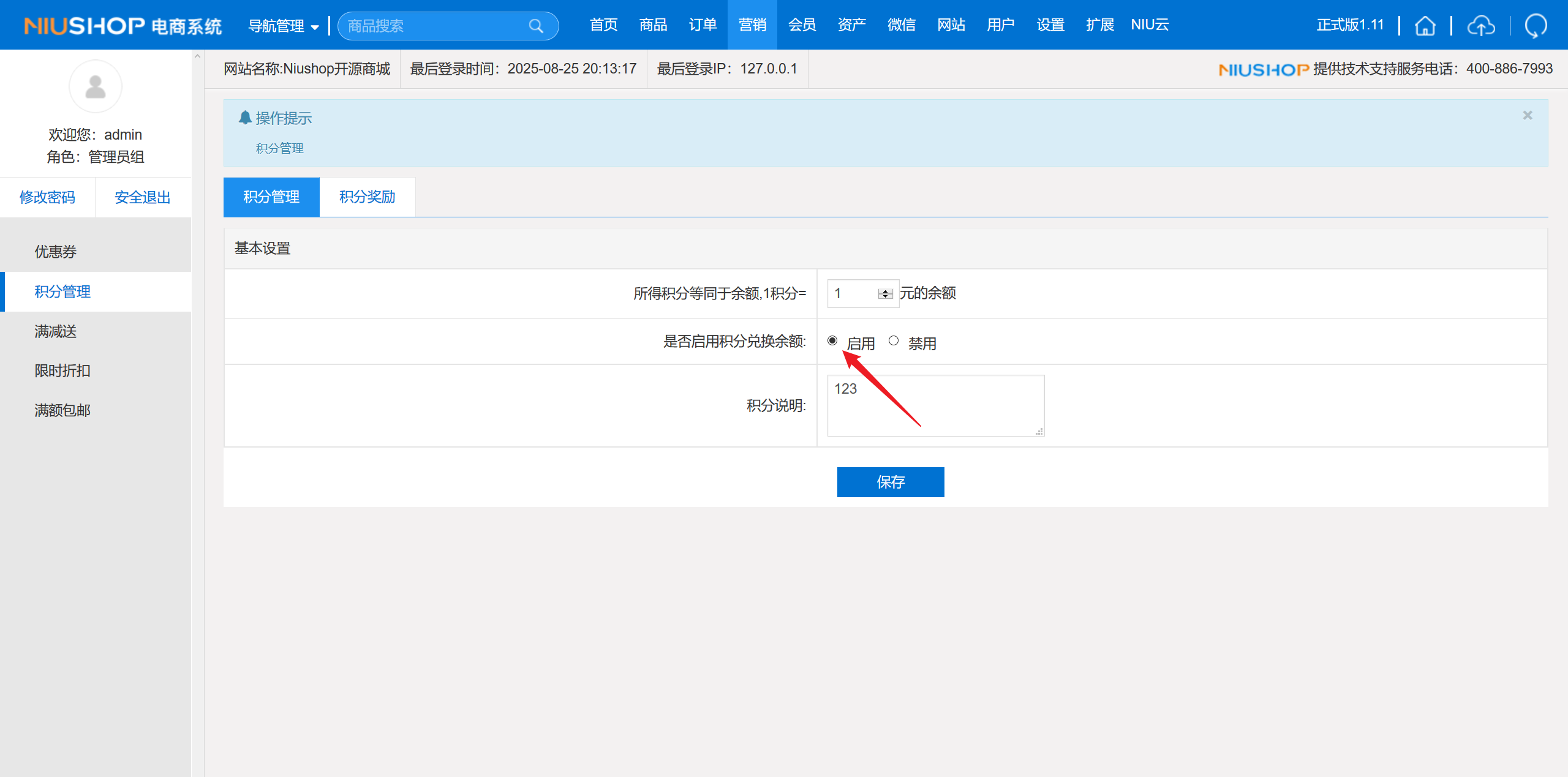The width and height of the screenshot is (1568, 777).
Task: Click the 修改密码 link
Action: (47, 197)
